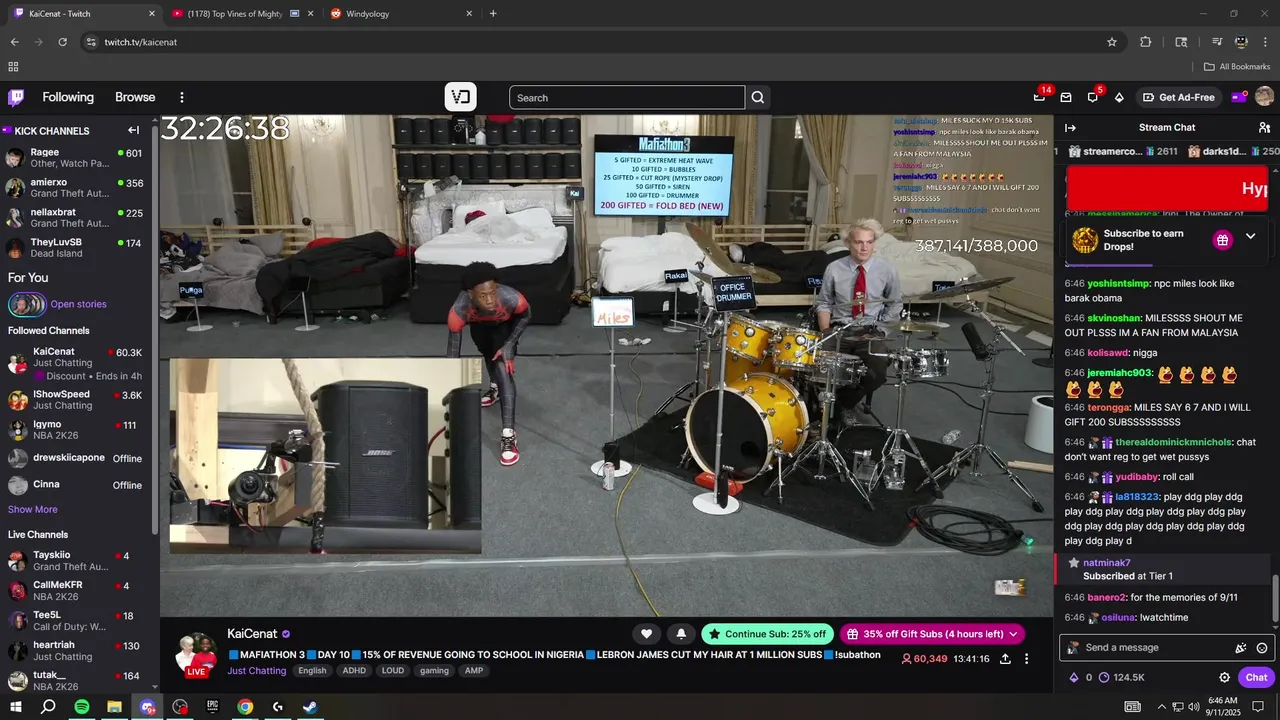Open the chat community users icon

tap(1264, 128)
